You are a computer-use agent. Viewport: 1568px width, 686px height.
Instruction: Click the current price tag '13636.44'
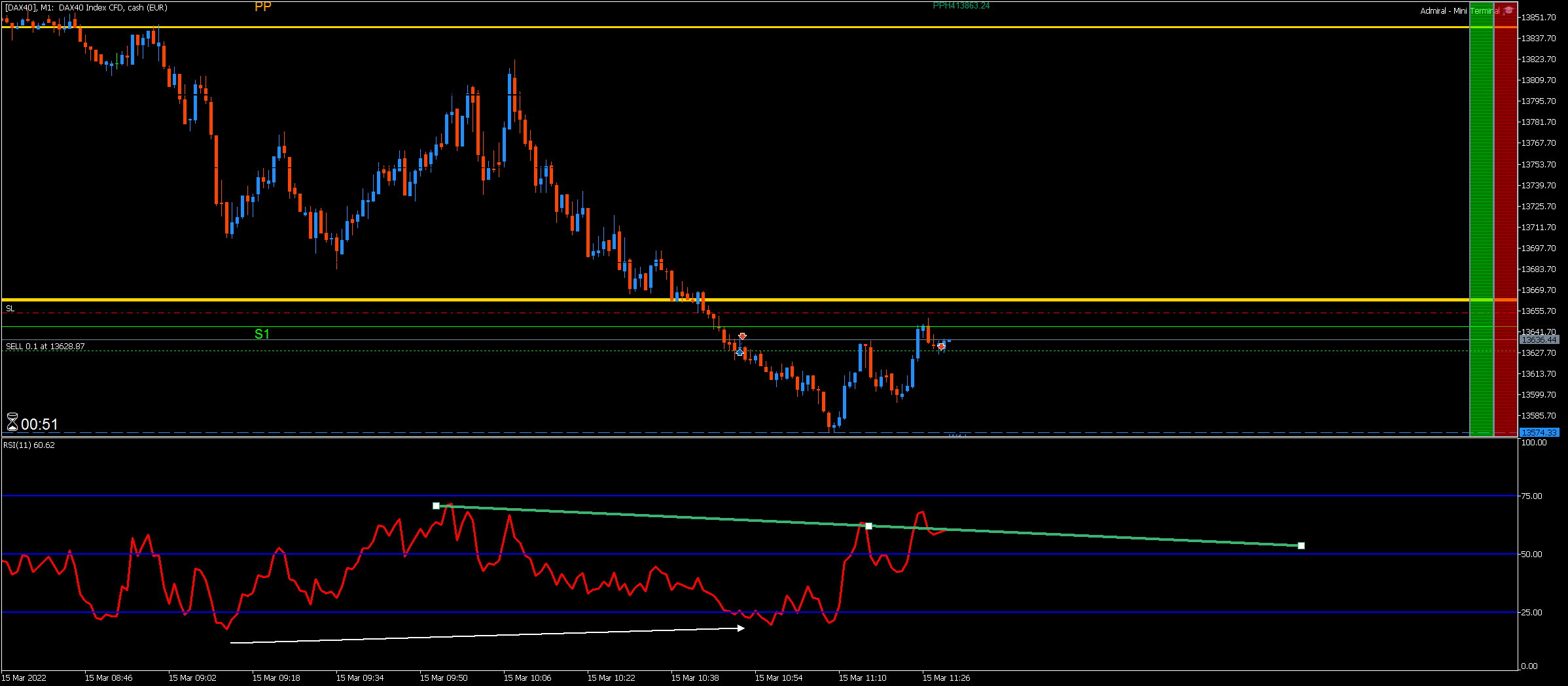[x=1539, y=339]
